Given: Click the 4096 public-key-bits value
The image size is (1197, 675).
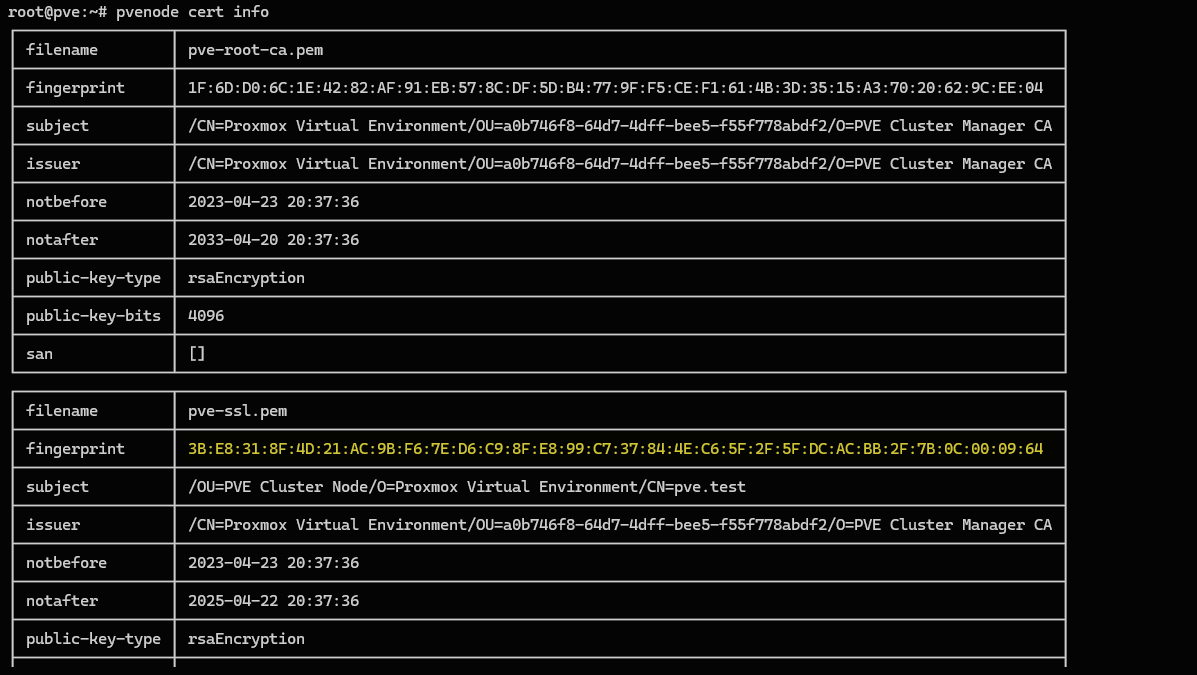Looking at the screenshot, I should point(206,316).
